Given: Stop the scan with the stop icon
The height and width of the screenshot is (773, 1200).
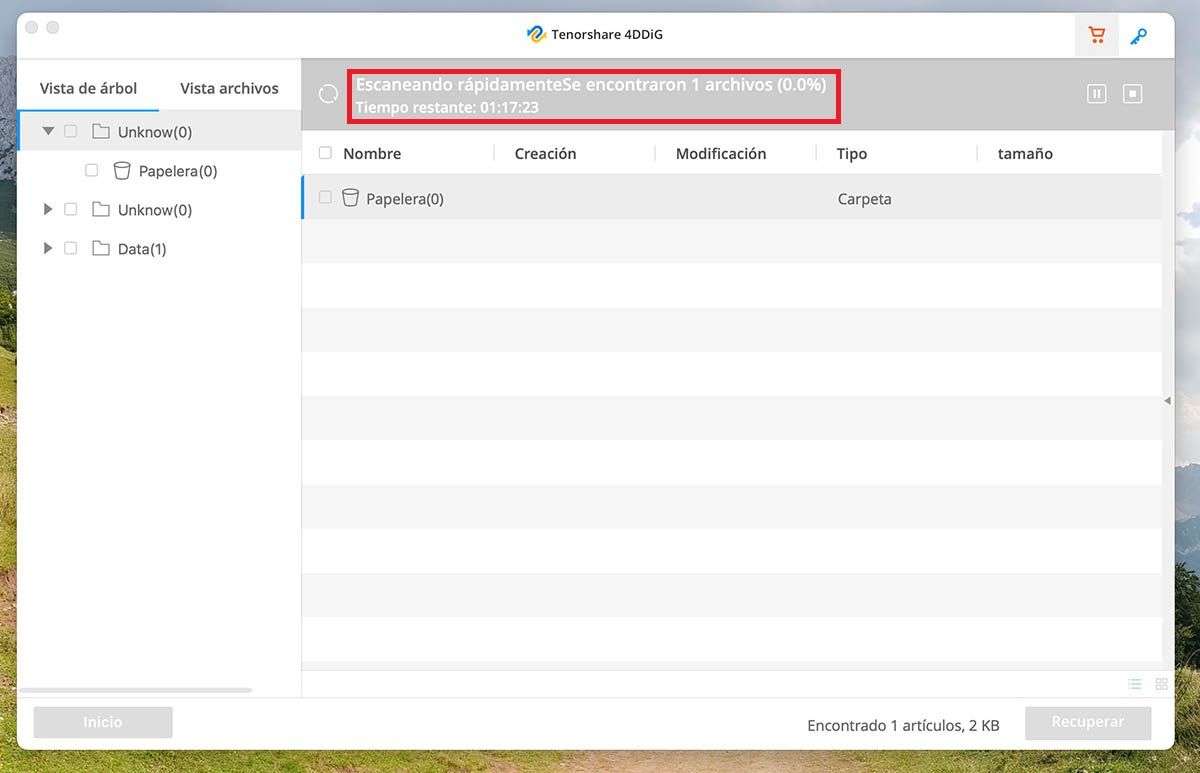Looking at the screenshot, I should pos(1132,93).
